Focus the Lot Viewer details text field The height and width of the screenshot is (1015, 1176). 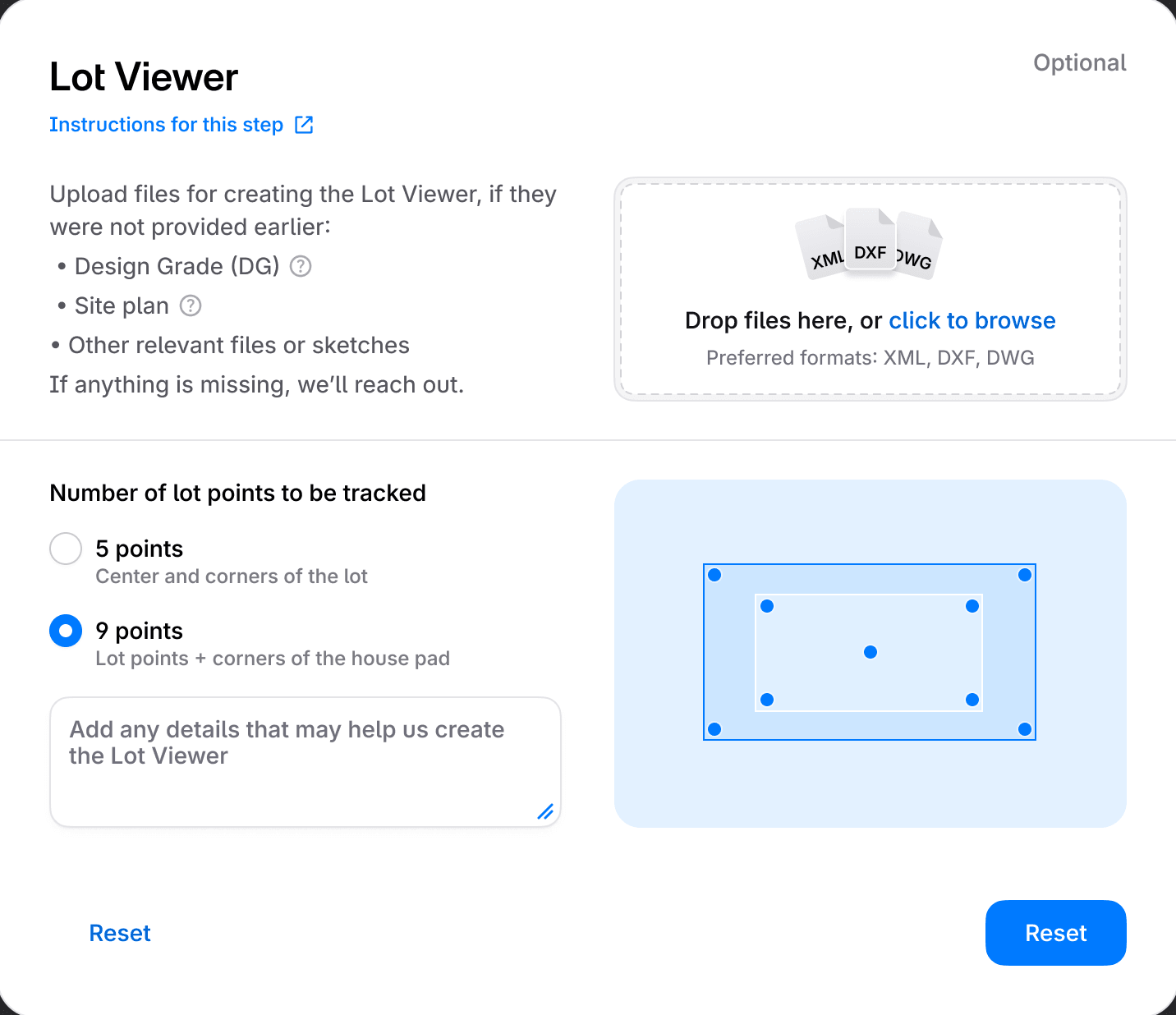click(x=305, y=762)
